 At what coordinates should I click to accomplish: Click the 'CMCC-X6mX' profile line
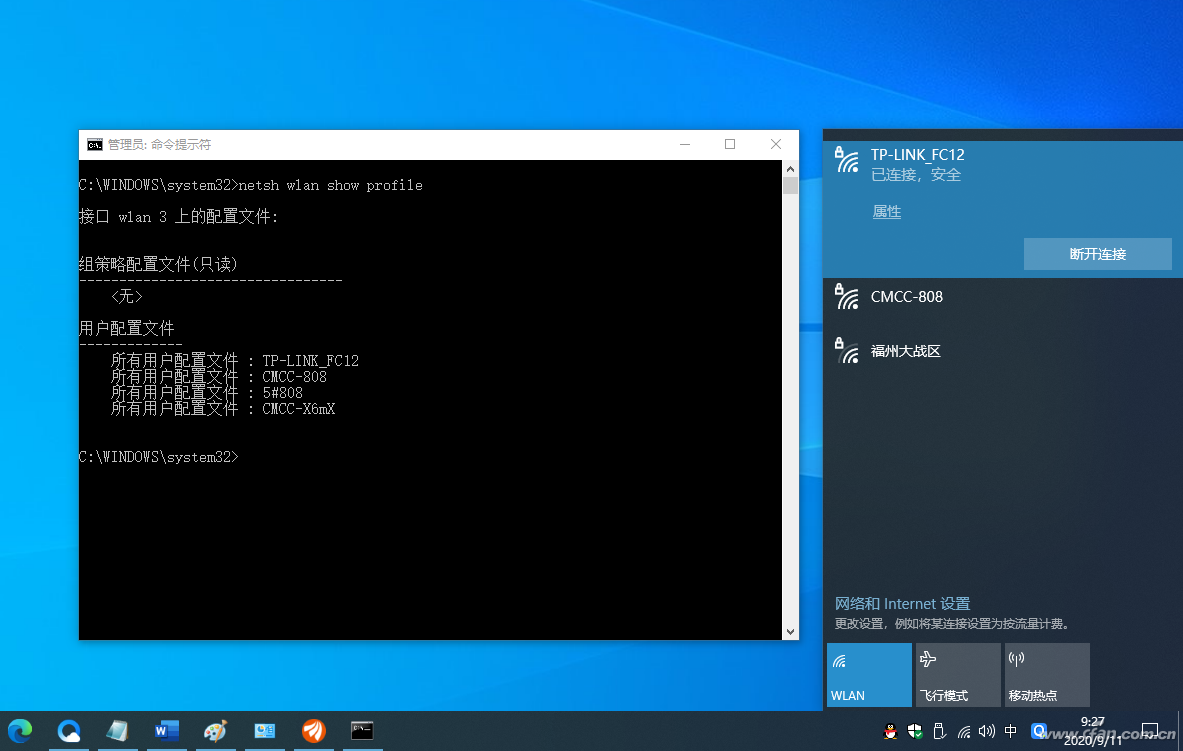223,409
